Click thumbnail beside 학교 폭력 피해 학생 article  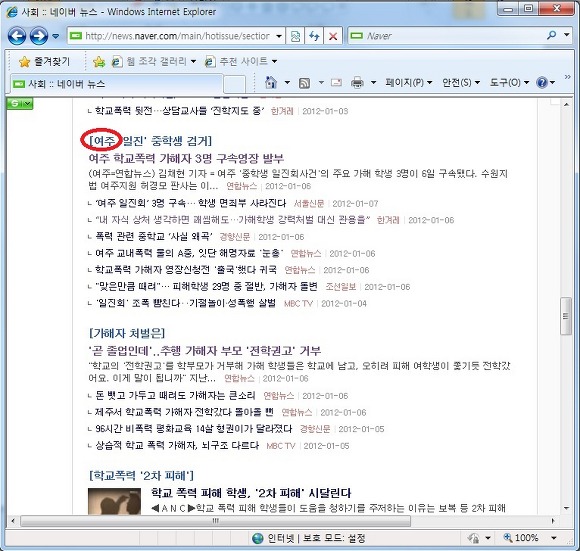click(x=114, y=501)
